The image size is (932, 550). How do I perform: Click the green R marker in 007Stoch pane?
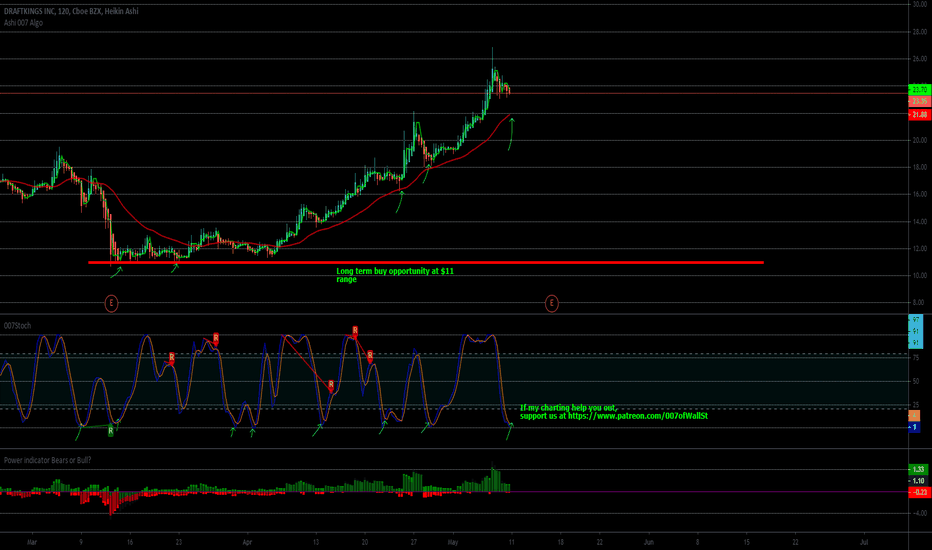tap(111, 430)
